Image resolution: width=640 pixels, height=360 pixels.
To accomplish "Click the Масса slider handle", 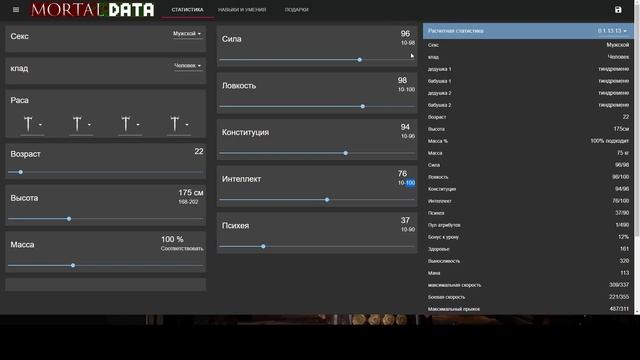I will (73, 265).
